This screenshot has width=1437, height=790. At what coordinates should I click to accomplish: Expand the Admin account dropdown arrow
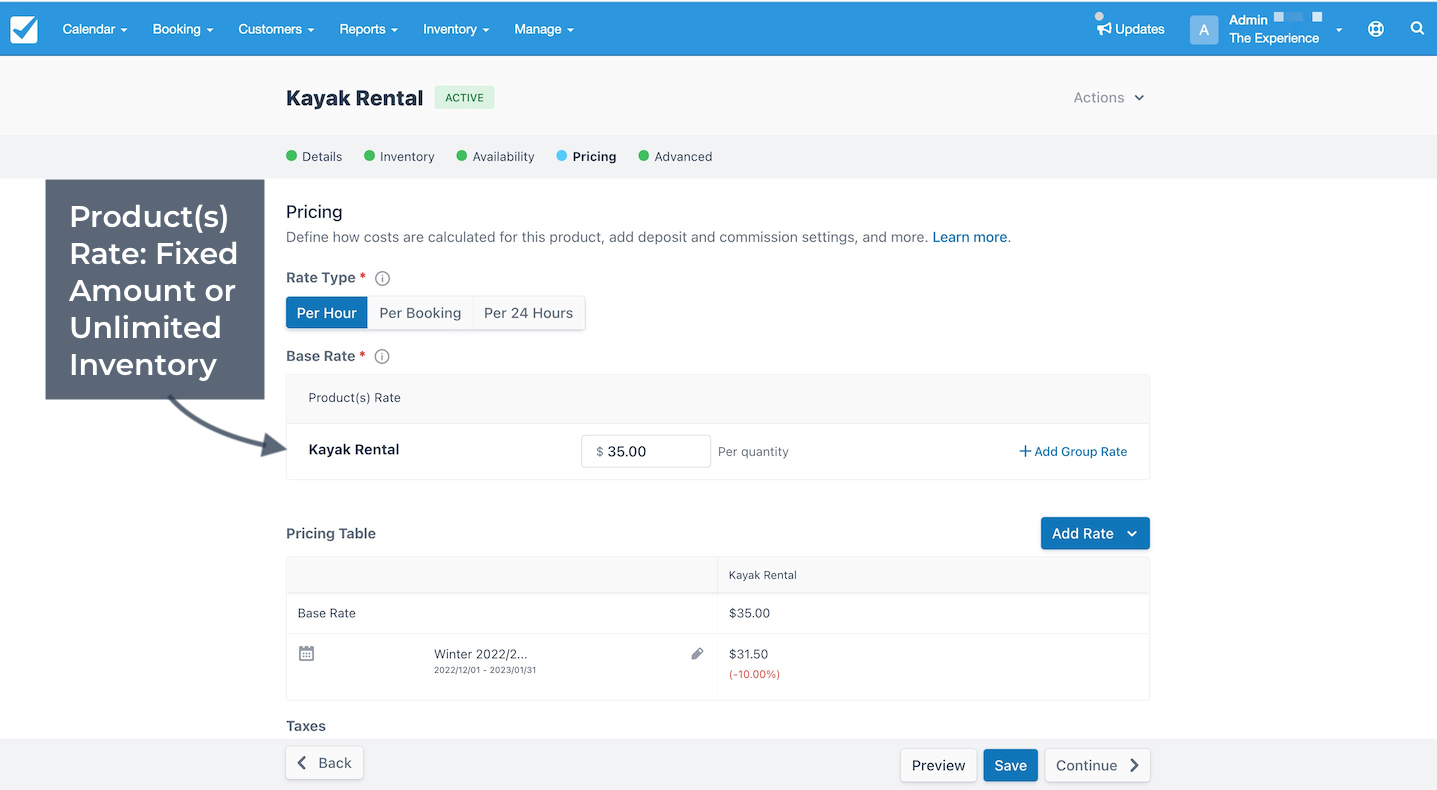(x=1339, y=30)
